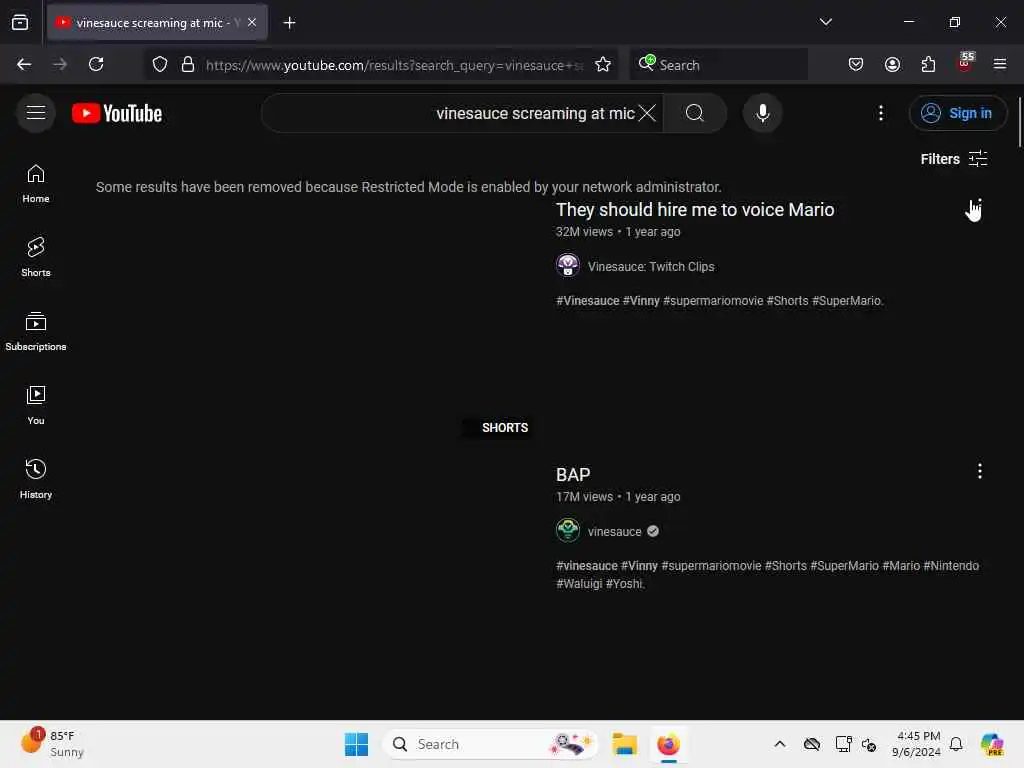
Task: Open Firefox tracking protection shield
Action: click(160, 64)
